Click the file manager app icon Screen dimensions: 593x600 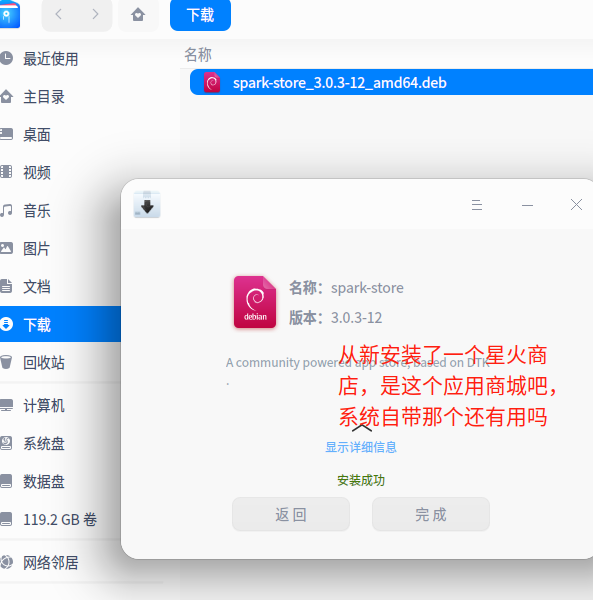tap(10, 15)
